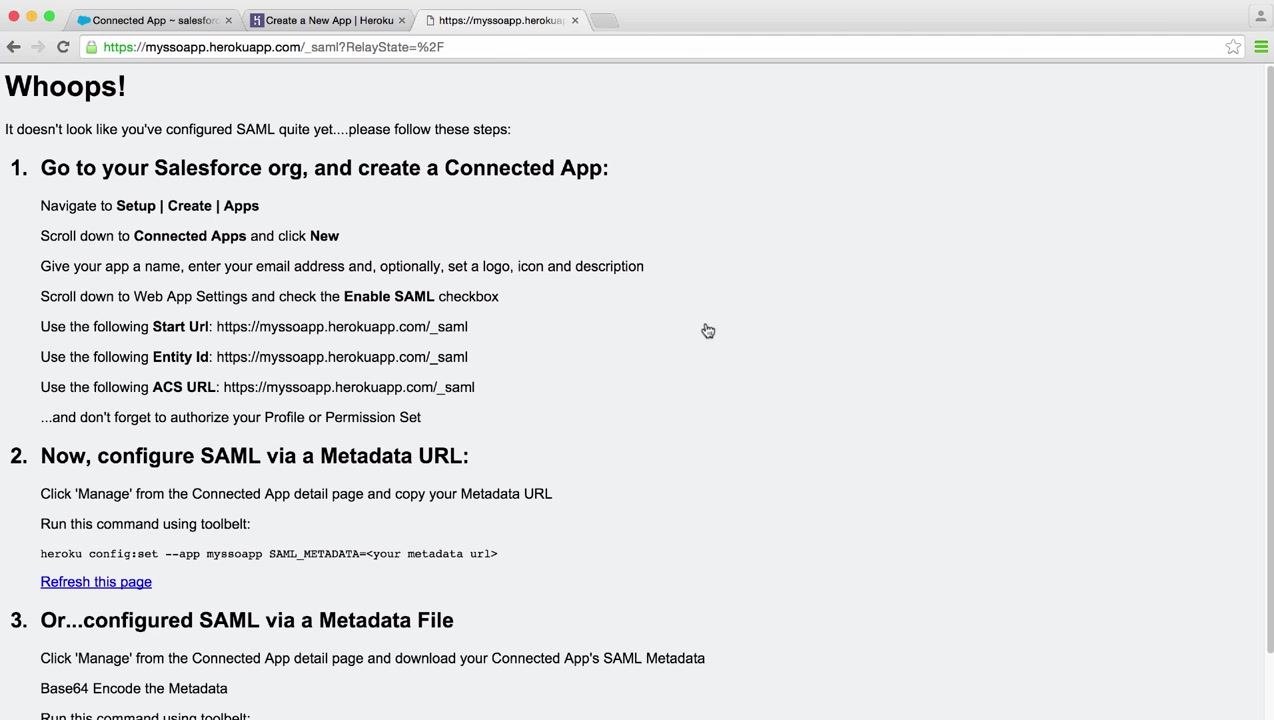Click the browser forward arrow
Image resolution: width=1274 pixels, height=720 pixels.
[x=38, y=47]
